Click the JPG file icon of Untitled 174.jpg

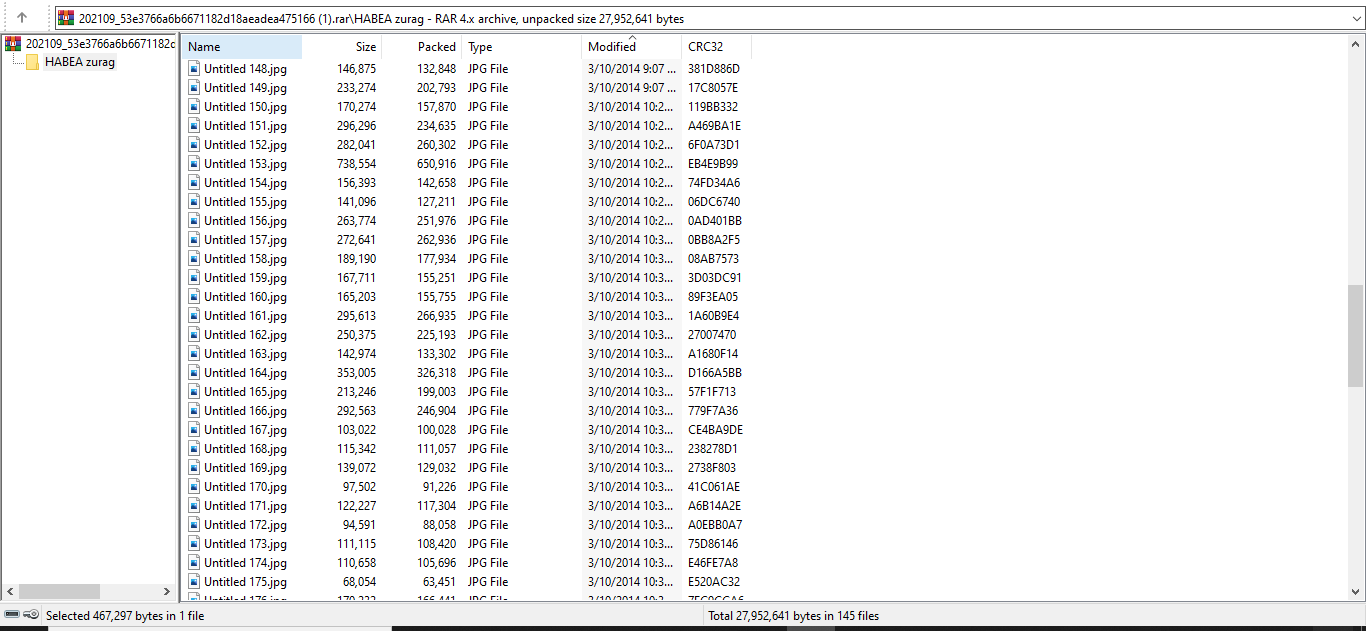tap(194, 563)
